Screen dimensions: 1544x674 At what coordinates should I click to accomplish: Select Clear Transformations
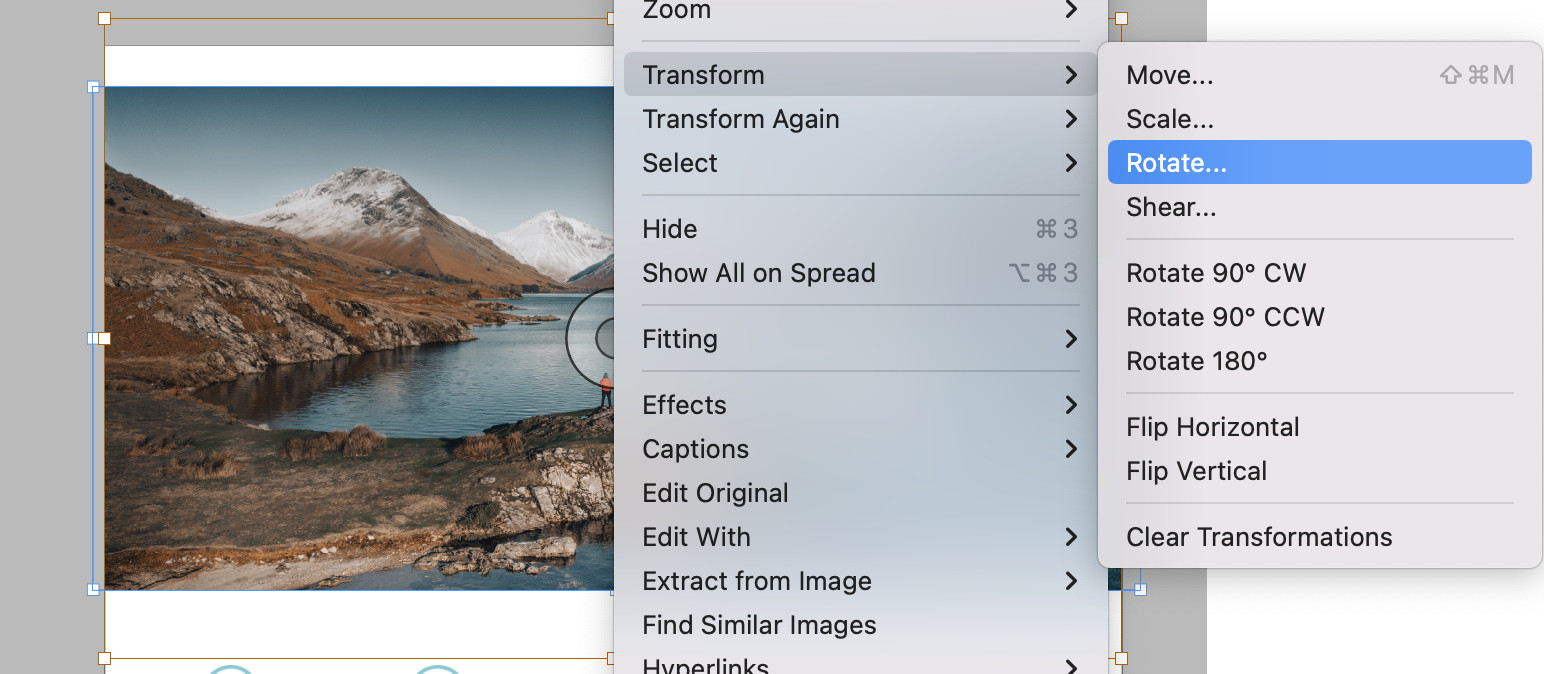[x=1319, y=537]
